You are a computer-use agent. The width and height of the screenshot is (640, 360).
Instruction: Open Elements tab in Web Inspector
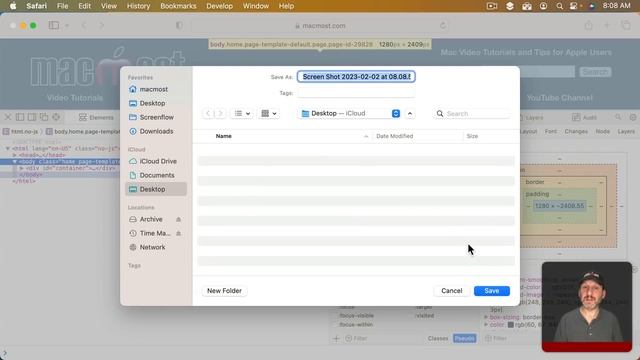(x=96, y=118)
